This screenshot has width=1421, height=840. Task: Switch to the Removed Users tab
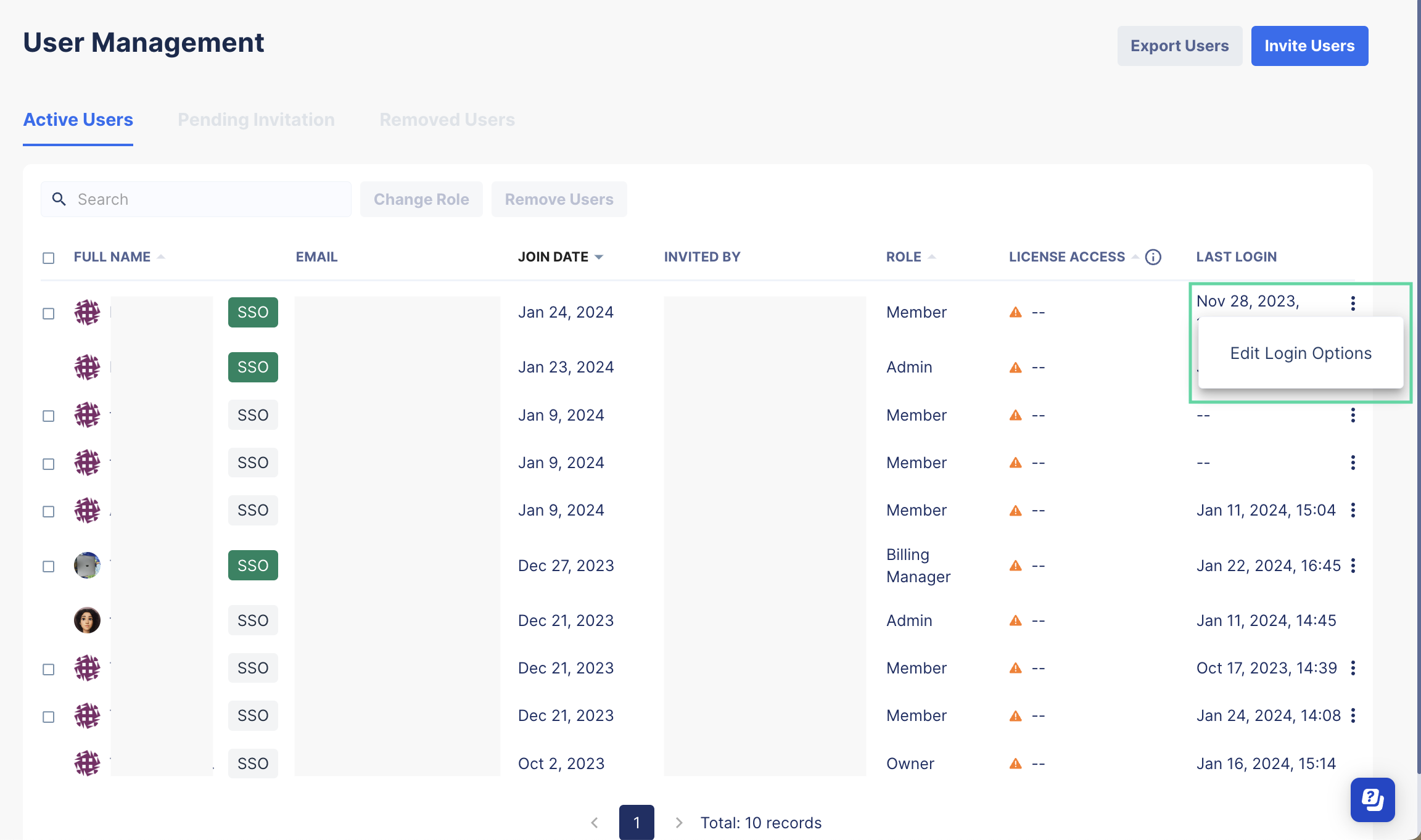point(447,119)
